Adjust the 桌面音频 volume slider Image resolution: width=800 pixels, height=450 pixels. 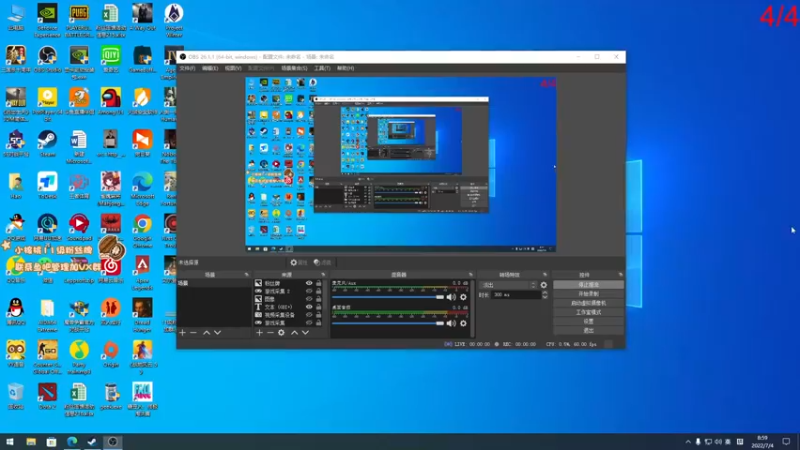(388, 323)
